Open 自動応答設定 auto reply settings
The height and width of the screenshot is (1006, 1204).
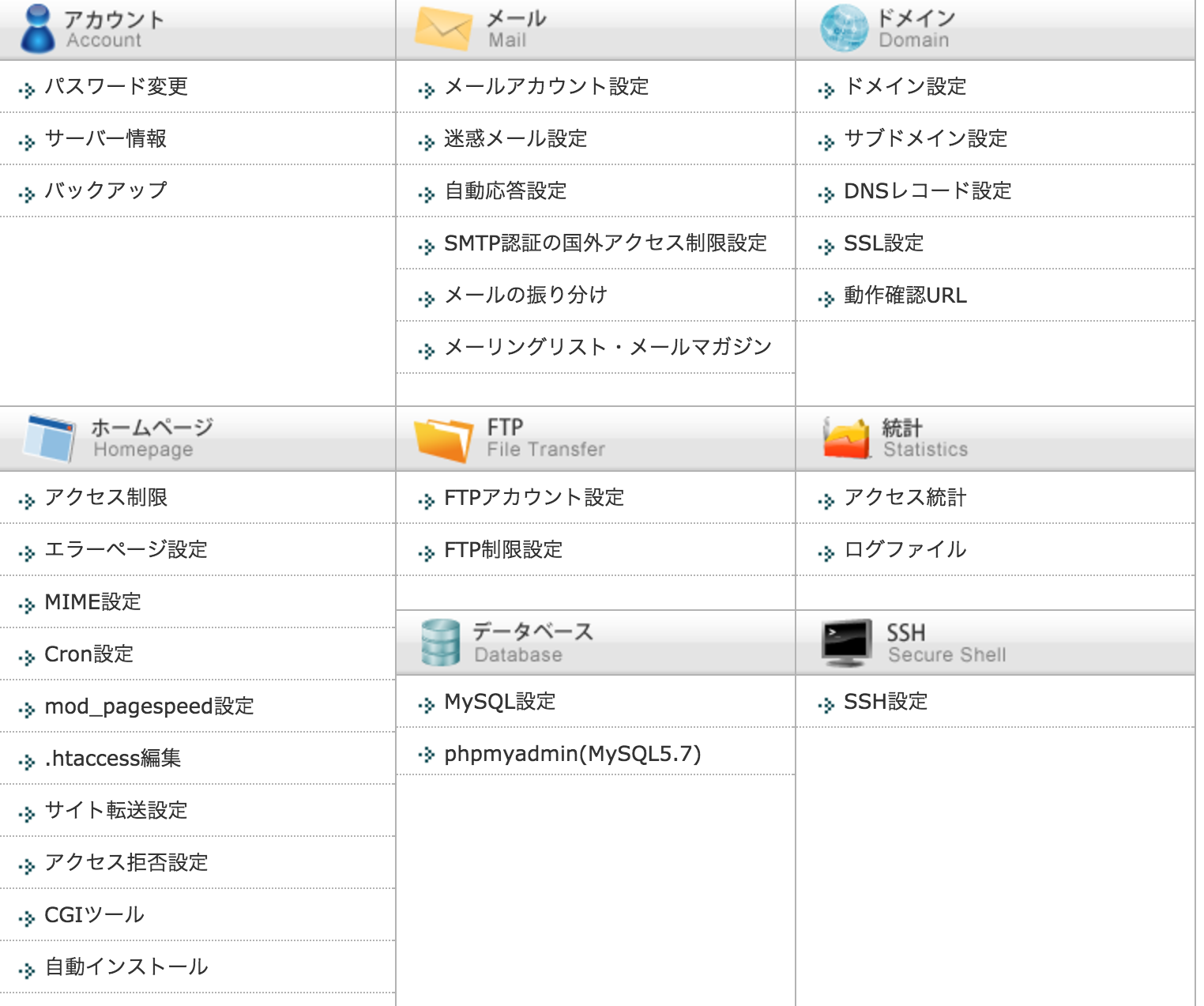[506, 190]
